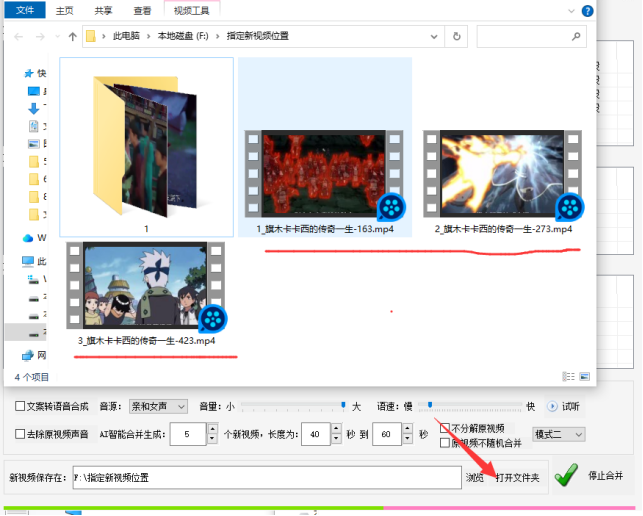643x516 pixels.
Task: Select the quick access star icon
Action: click(x=29, y=73)
